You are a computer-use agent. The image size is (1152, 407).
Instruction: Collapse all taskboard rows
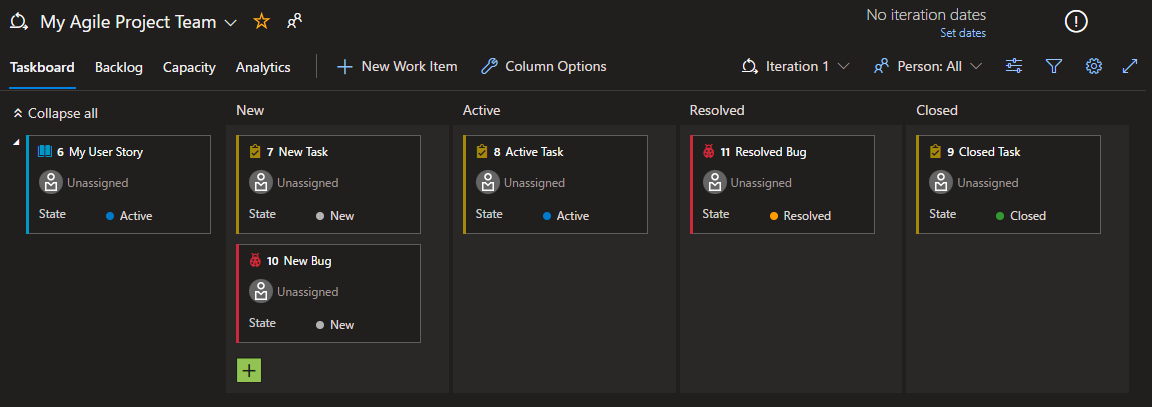[56, 113]
